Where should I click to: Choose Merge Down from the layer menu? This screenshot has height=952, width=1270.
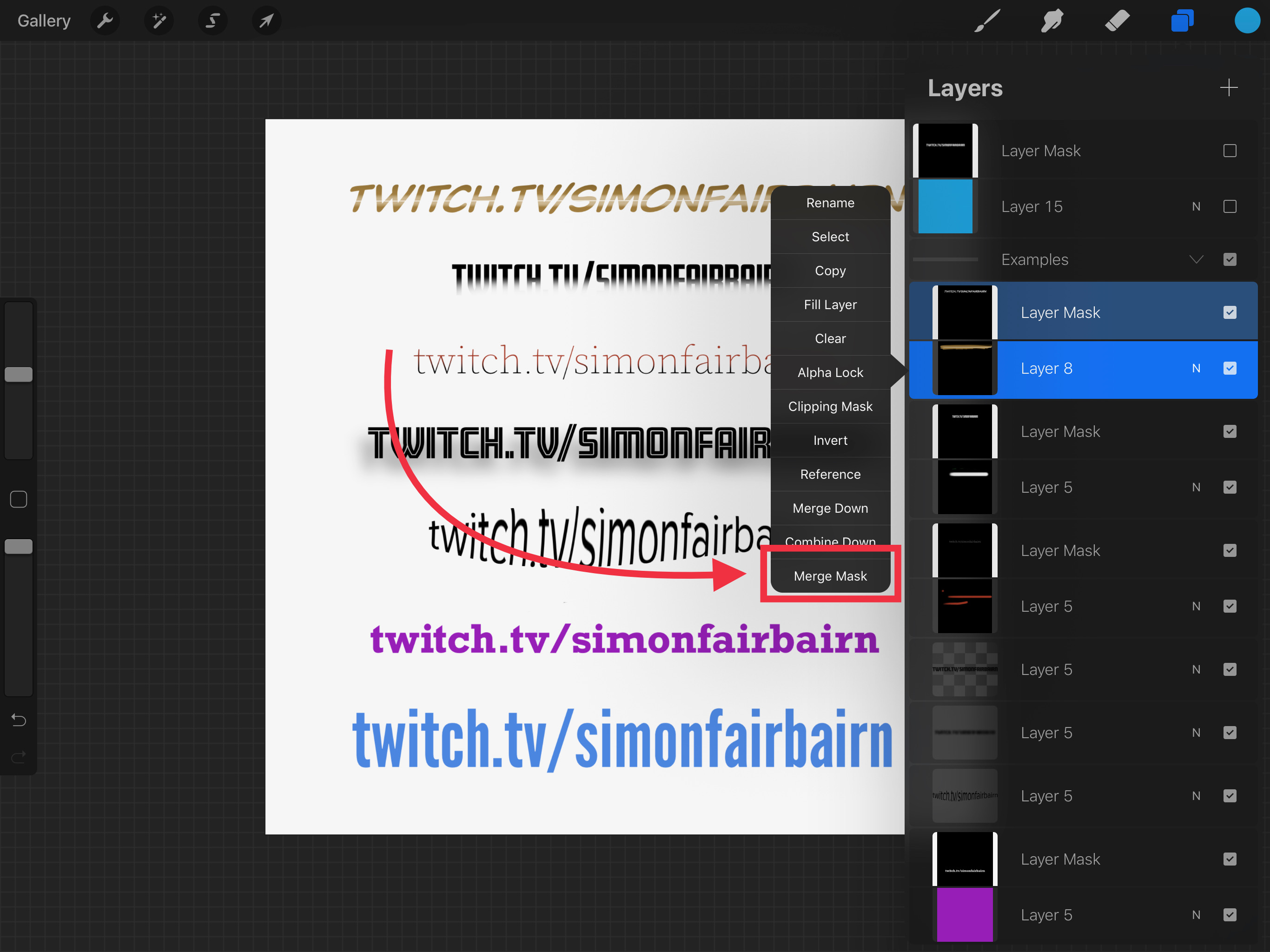click(x=830, y=508)
